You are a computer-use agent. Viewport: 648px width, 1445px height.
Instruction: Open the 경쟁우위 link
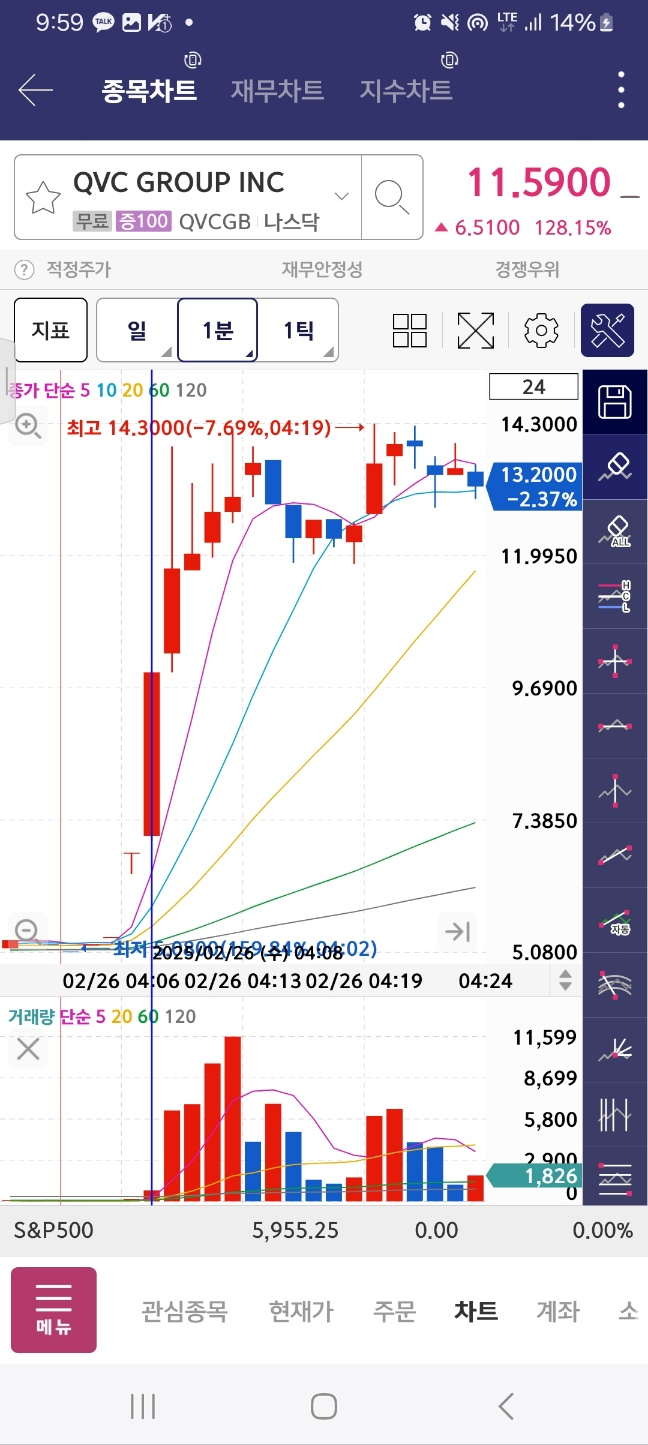coord(527,269)
